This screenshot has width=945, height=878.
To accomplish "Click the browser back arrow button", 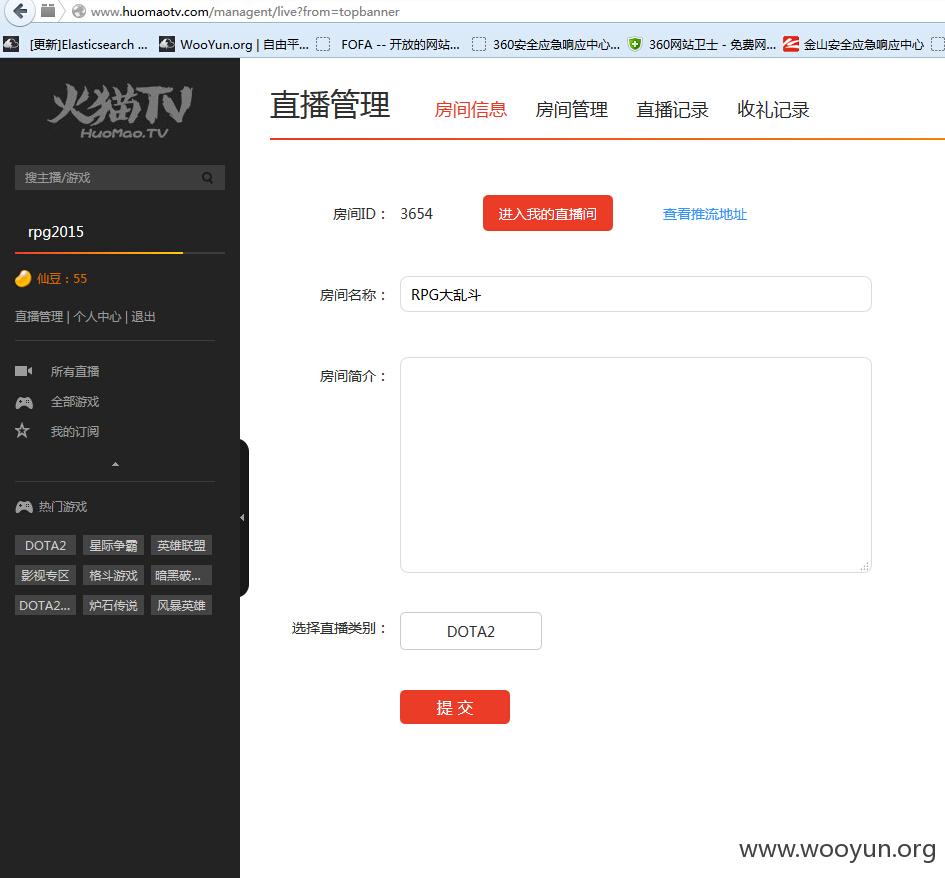I will coord(19,11).
